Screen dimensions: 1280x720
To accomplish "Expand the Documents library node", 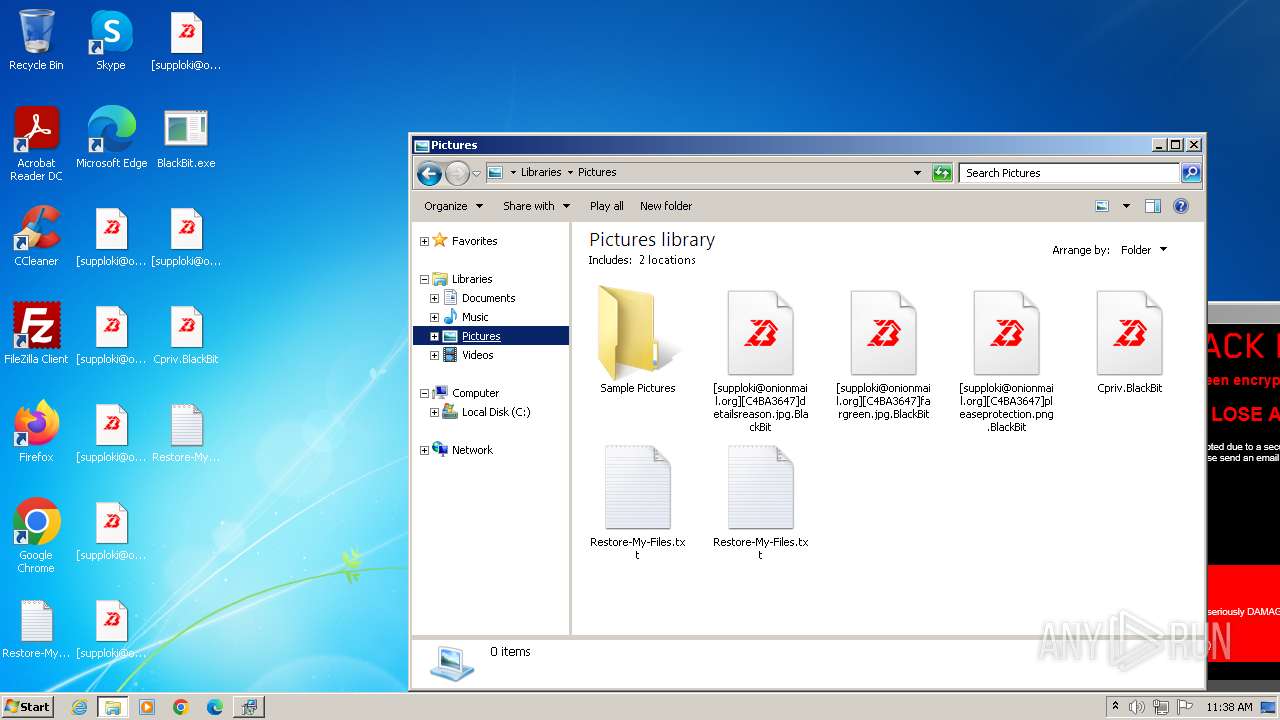I will pyautogui.click(x=434, y=298).
